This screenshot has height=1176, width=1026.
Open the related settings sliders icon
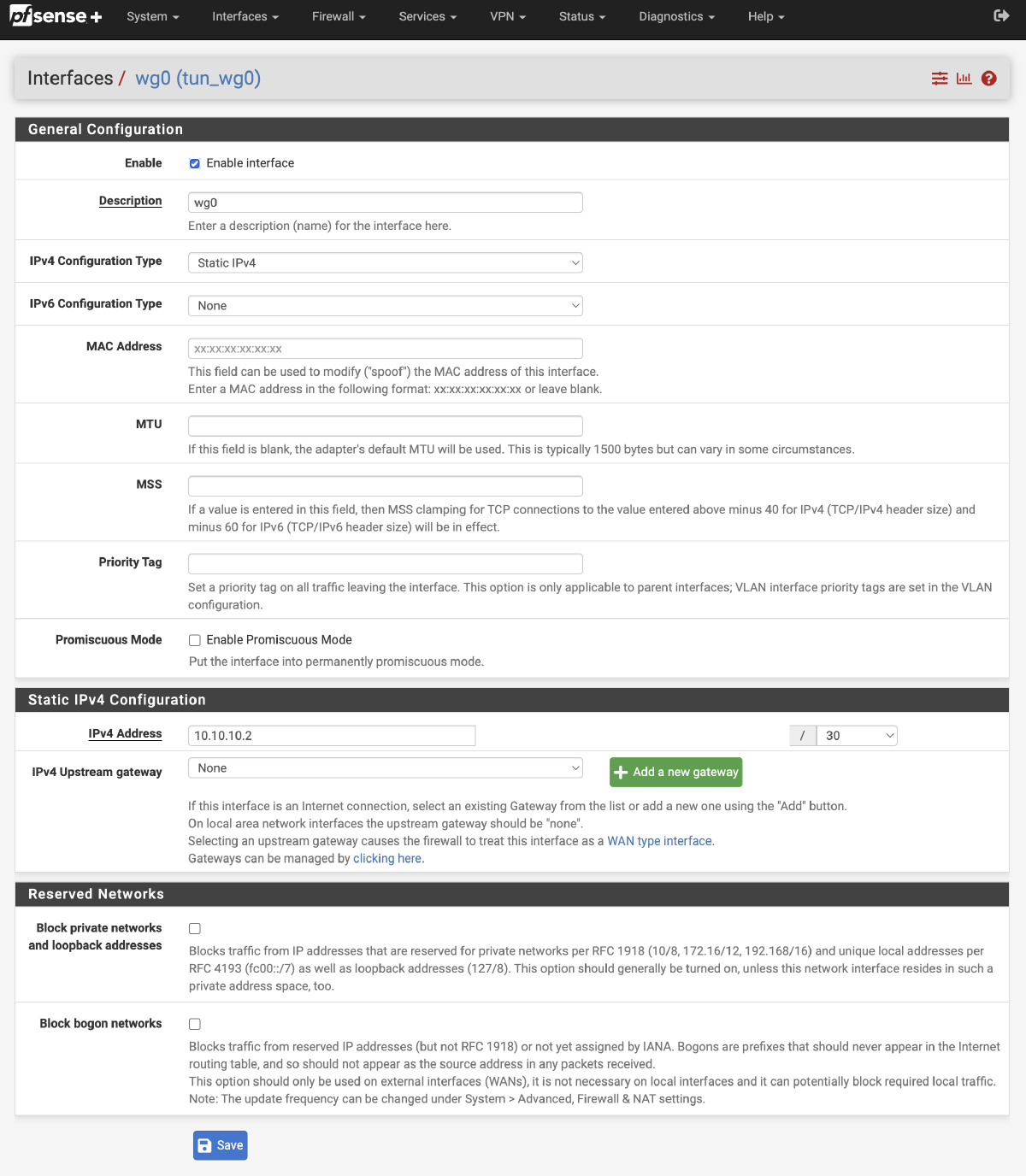click(939, 78)
